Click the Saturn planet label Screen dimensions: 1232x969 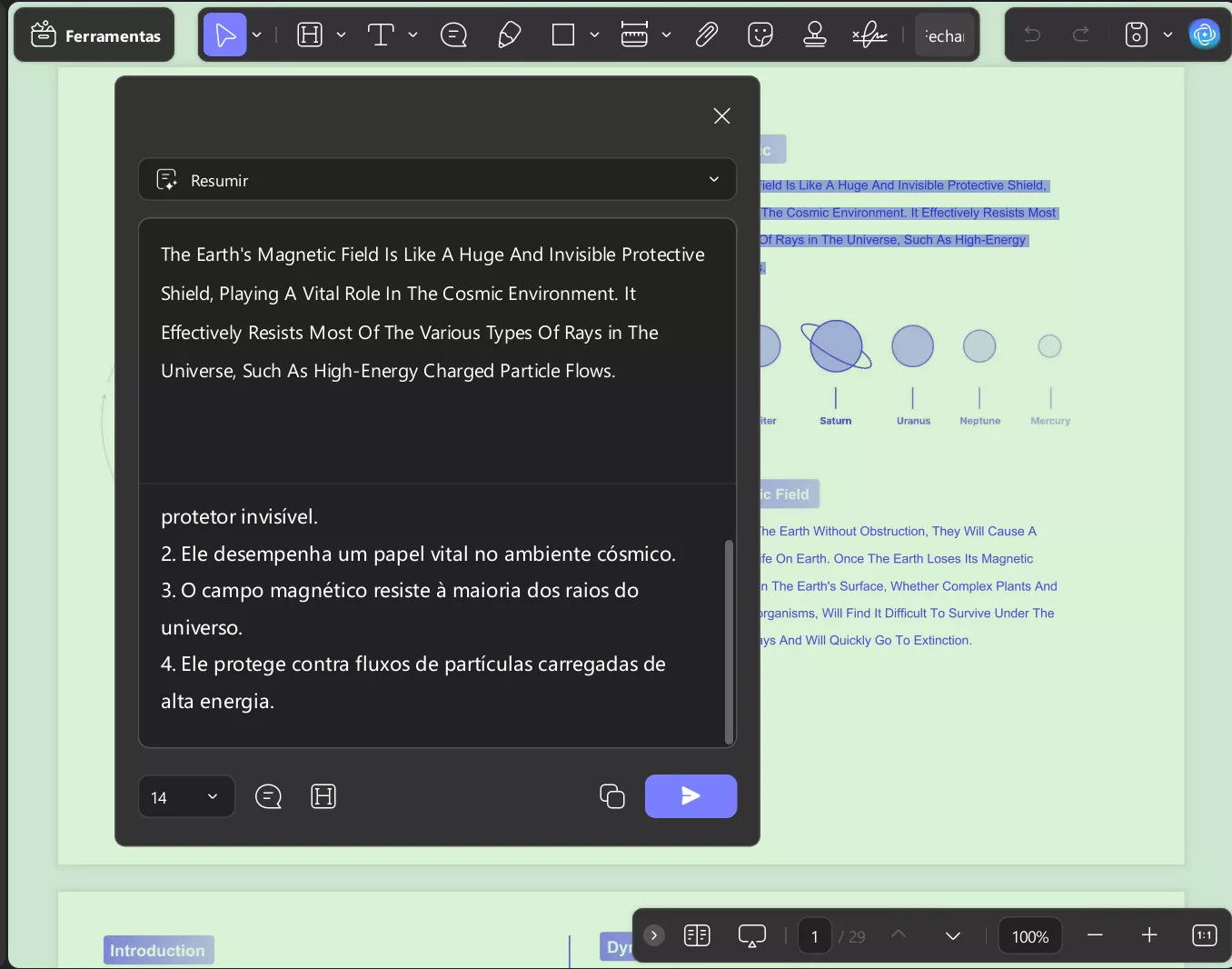[836, 421]
